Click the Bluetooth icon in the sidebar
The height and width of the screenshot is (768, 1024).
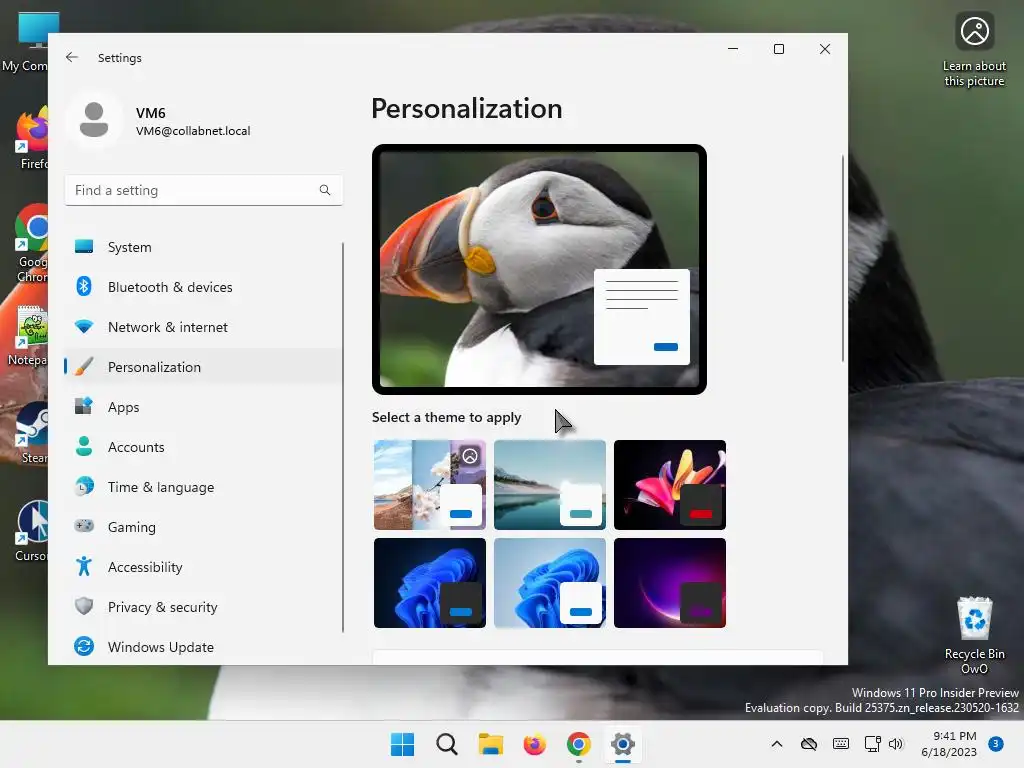(x=84, y=287)
